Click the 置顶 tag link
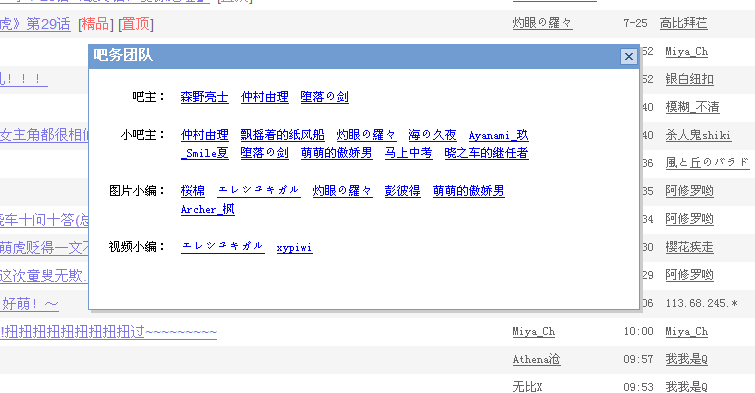 click(135, 24)
